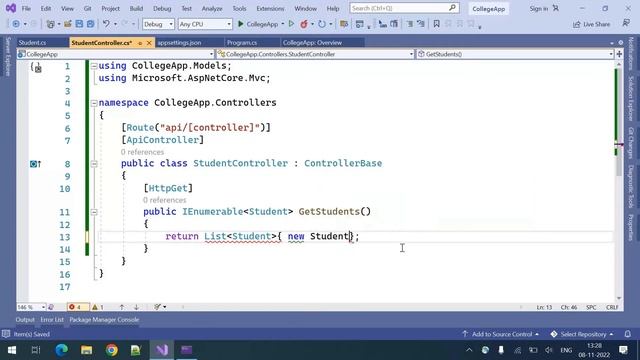Click the Sign in link

pos(539,8)
